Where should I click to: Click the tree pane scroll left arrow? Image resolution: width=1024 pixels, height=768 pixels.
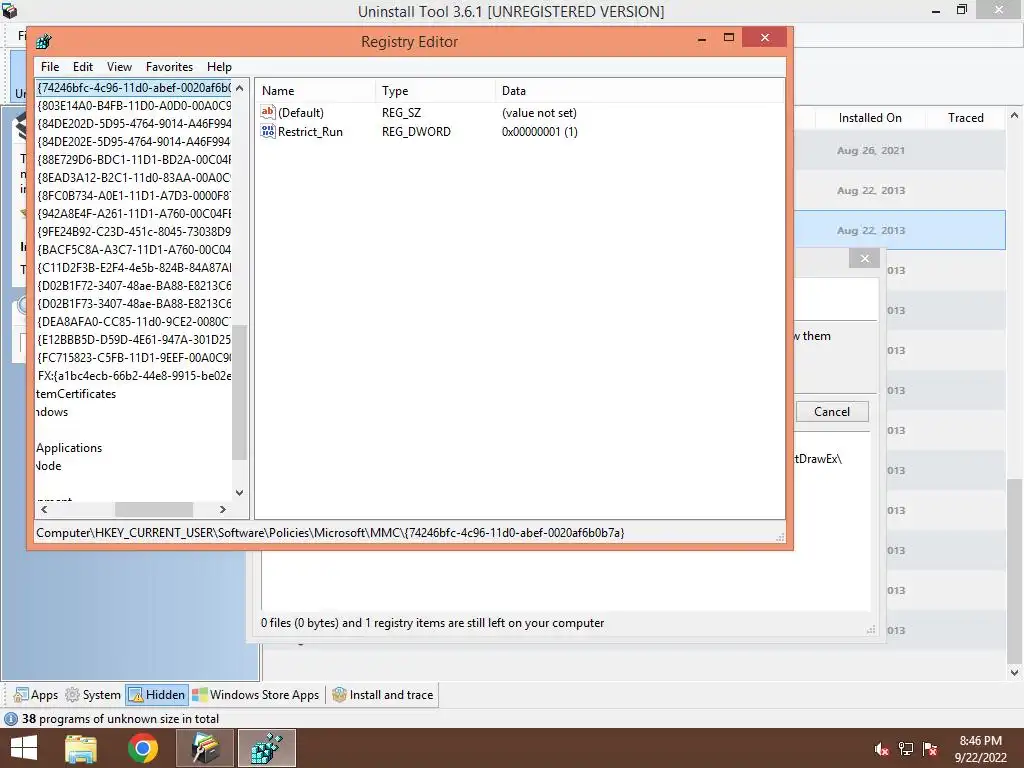[44, 509]
